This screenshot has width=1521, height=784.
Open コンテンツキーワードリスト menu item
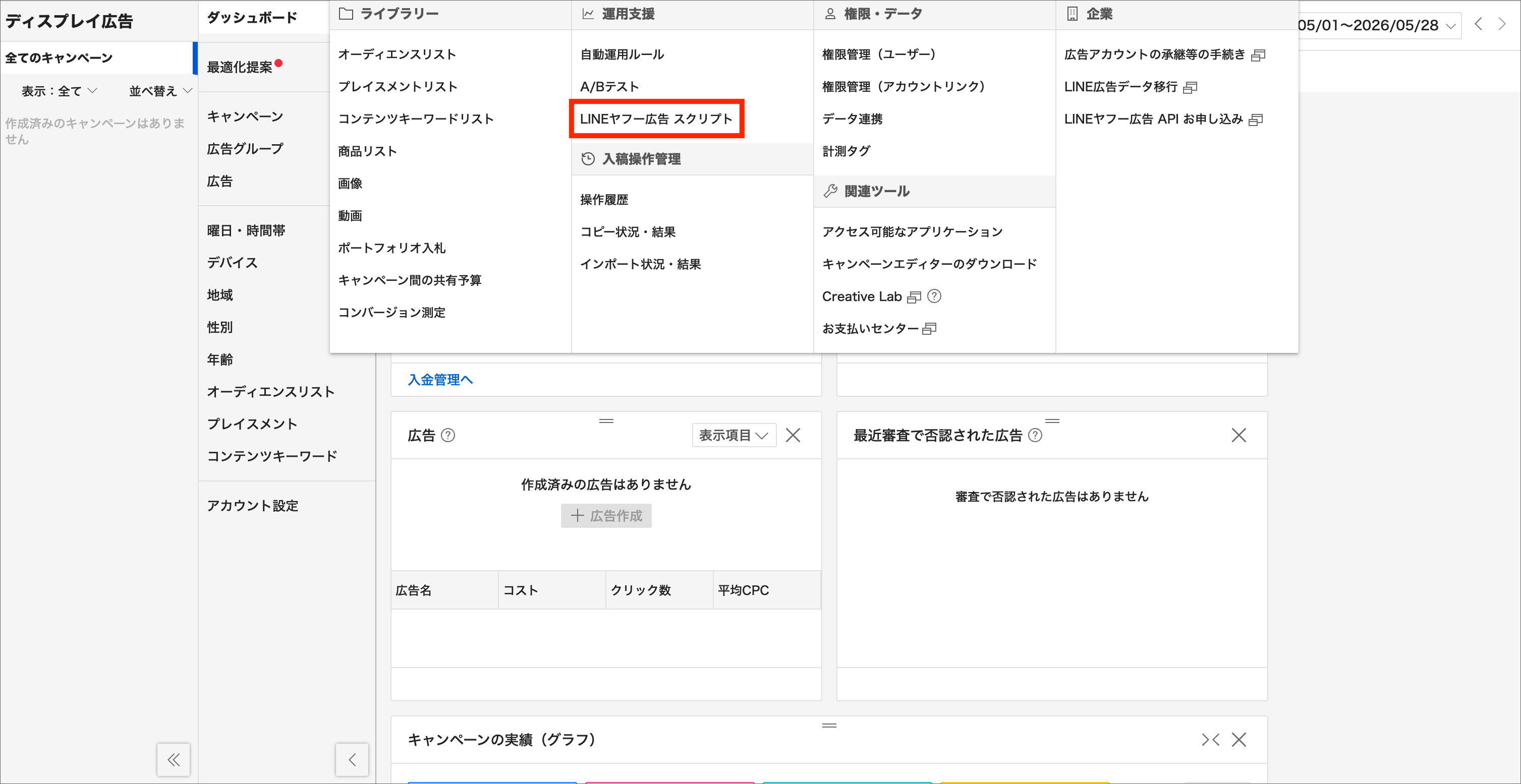(x=416, y=118)
